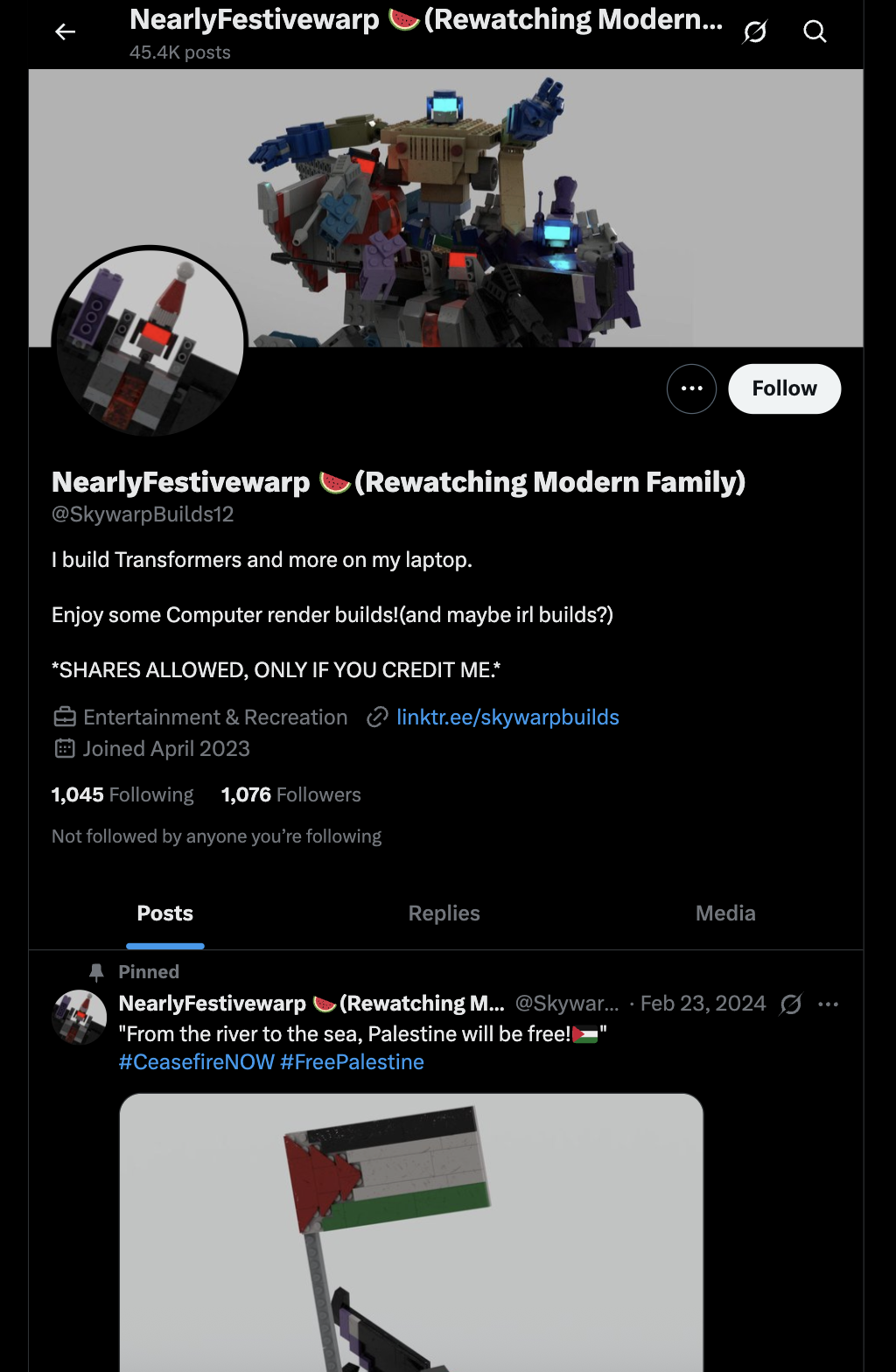Open the pinned post's three-dot menu

coord(828,1004)
